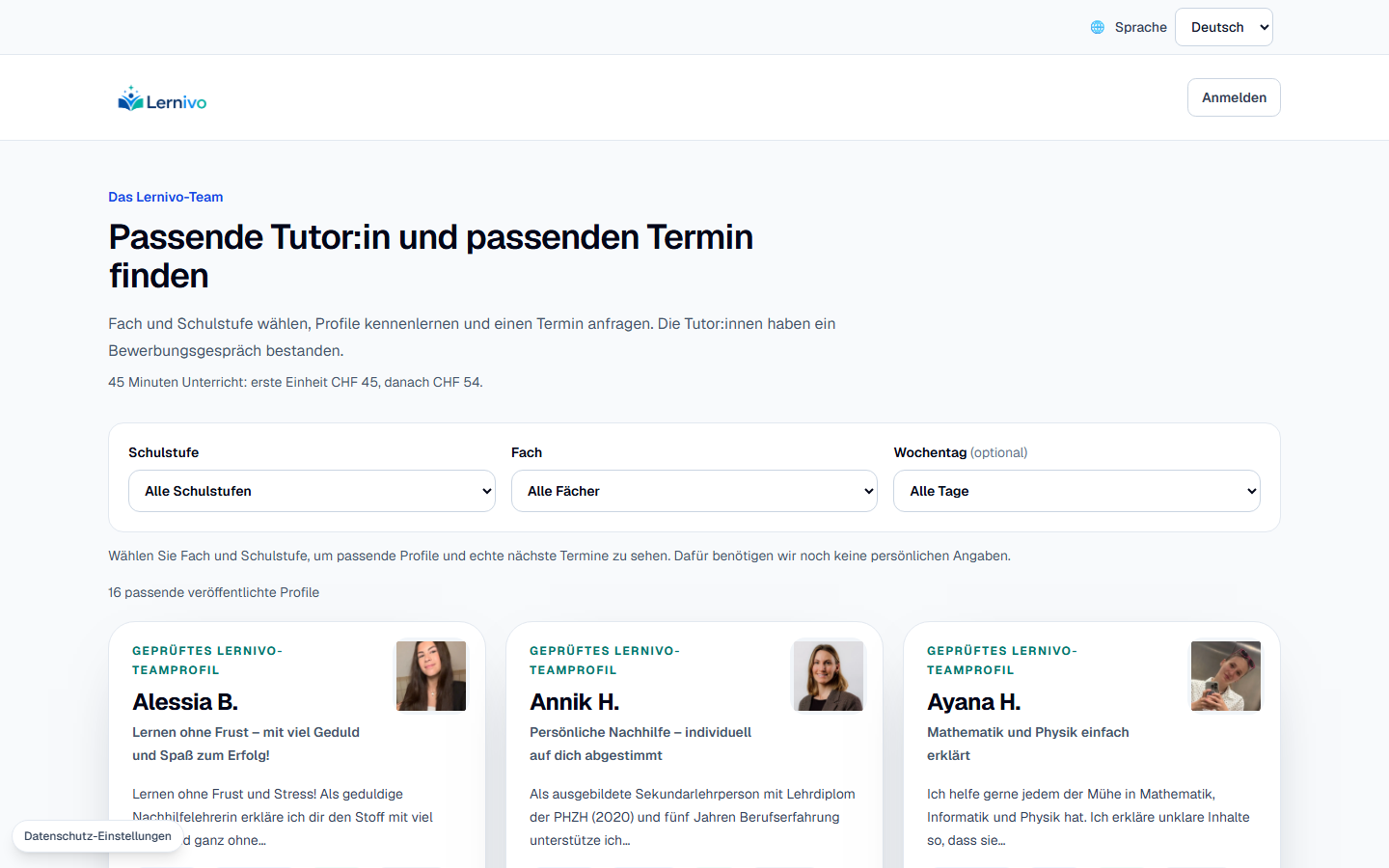The width and height of the screenshot is (1389, 868).
Task: Click Ayana's tagline Mathematik und Physik einfach erklärt
Action: pos(1028,744)
